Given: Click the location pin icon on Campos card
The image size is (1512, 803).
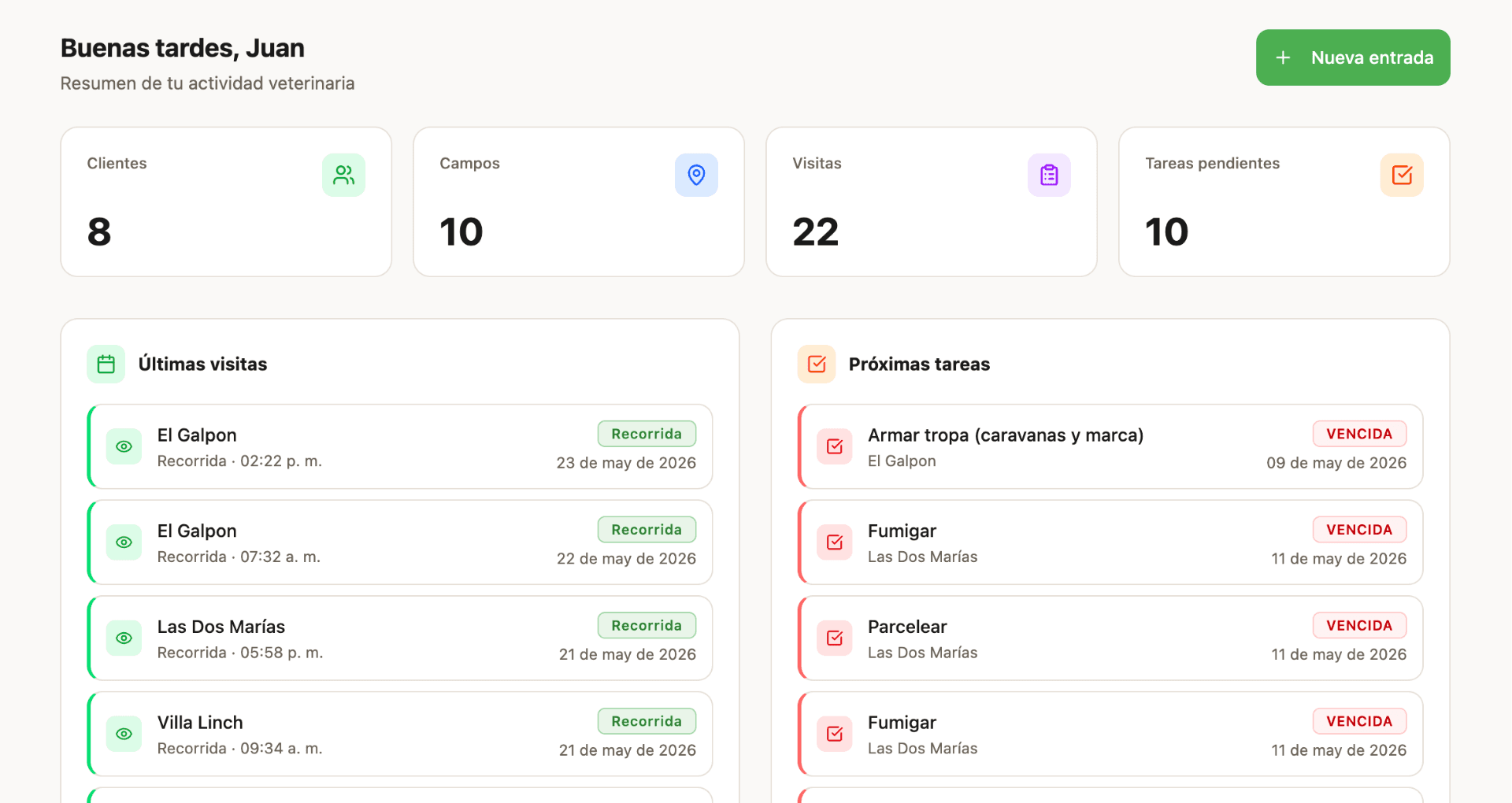Looking at the screenshot, I should click(696, 175).
